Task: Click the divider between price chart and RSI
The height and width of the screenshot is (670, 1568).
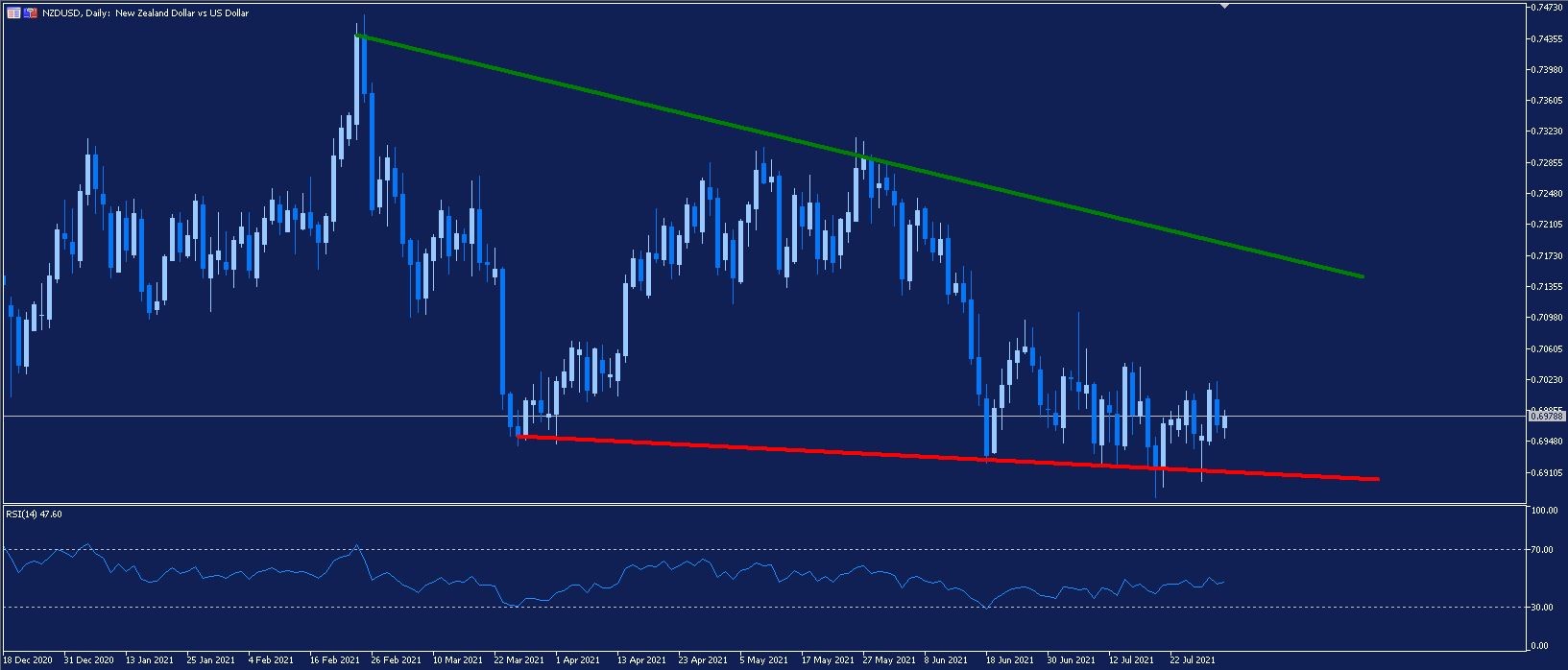Action: tap(768, 504)
